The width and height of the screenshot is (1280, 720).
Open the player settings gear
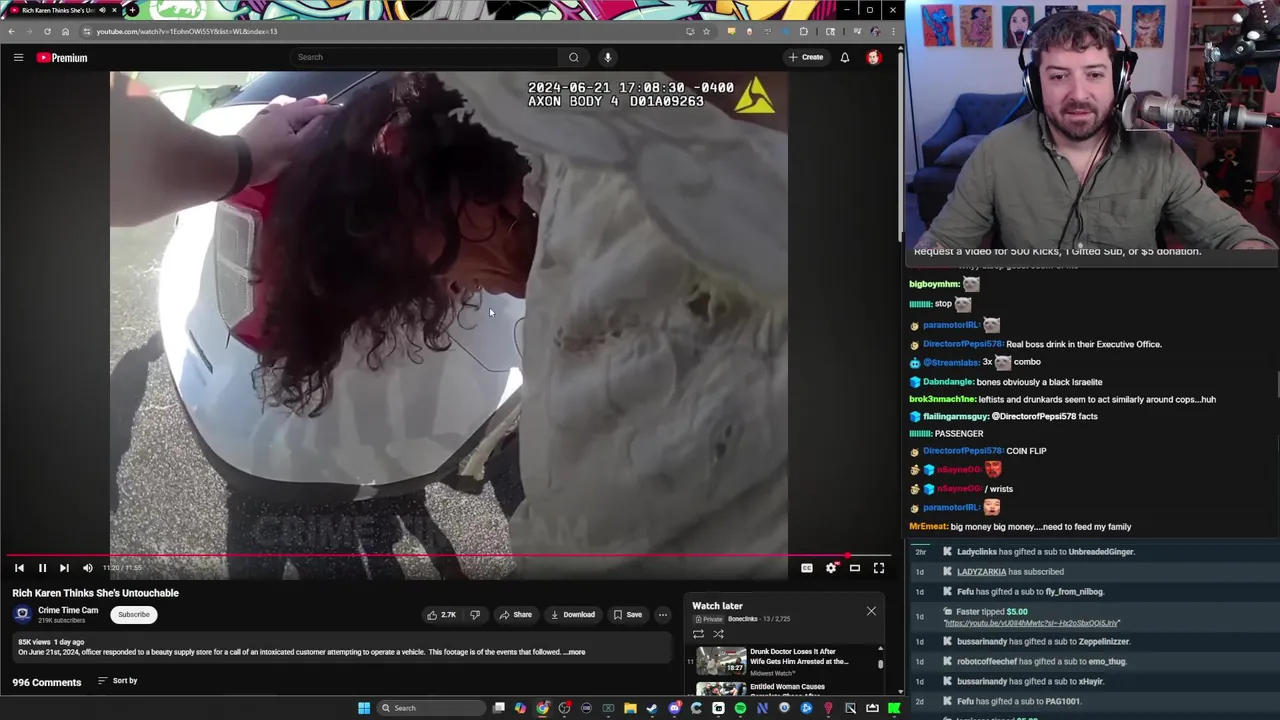point(831,568)
